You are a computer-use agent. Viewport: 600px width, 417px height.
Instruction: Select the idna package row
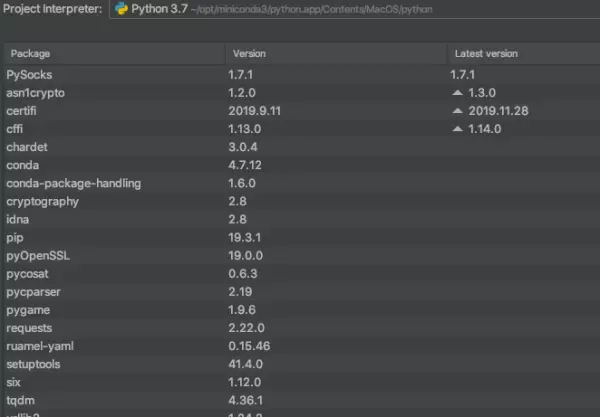pyautogui.click(x=302, y=220)
